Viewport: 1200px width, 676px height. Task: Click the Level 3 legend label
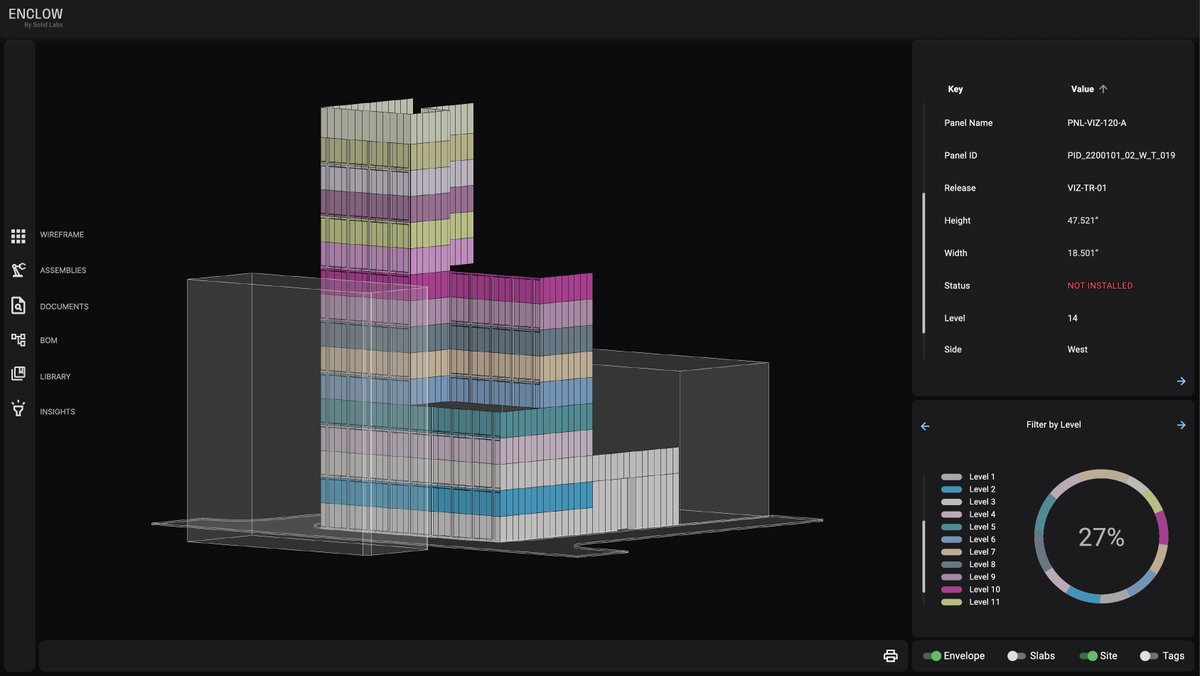[982, 502]
